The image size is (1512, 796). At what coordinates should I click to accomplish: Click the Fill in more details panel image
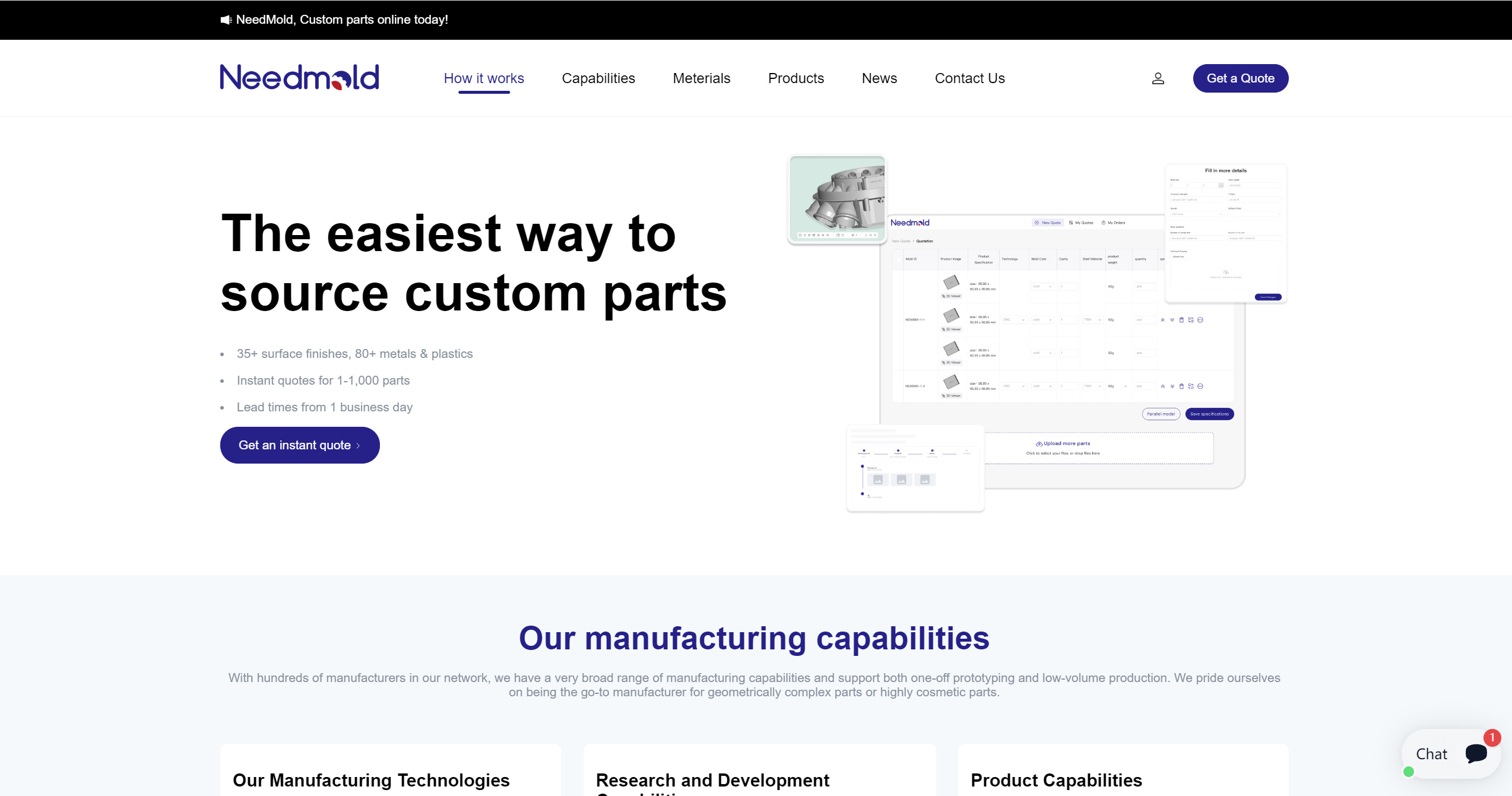pyautogui.click(x=1225, y=233)
